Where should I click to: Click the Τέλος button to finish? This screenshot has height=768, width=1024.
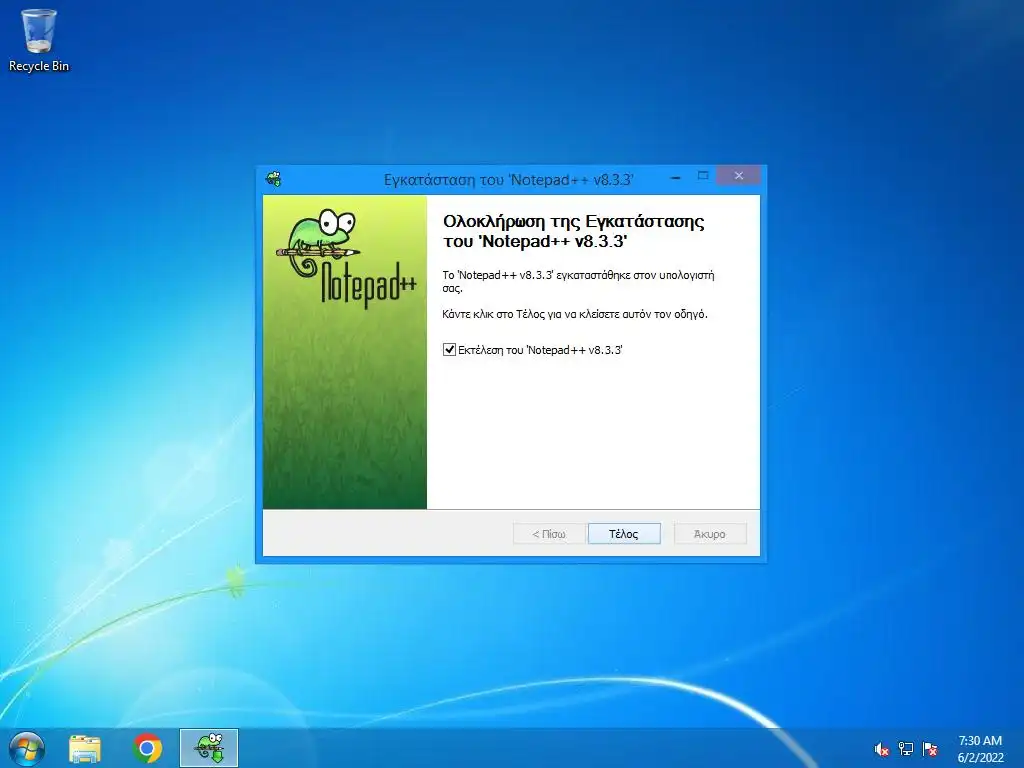(x=624, y=534)
